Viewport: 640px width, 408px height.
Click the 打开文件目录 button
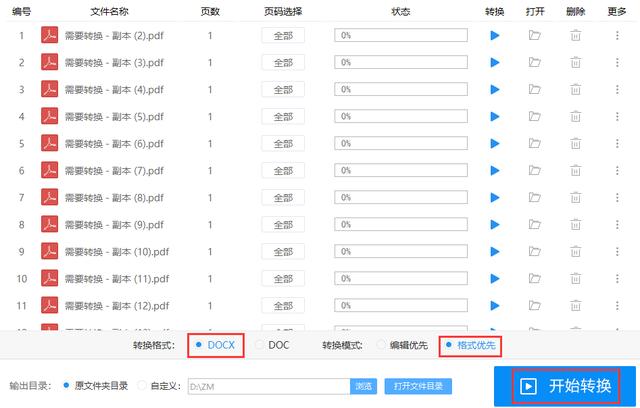tap(418, 386)
